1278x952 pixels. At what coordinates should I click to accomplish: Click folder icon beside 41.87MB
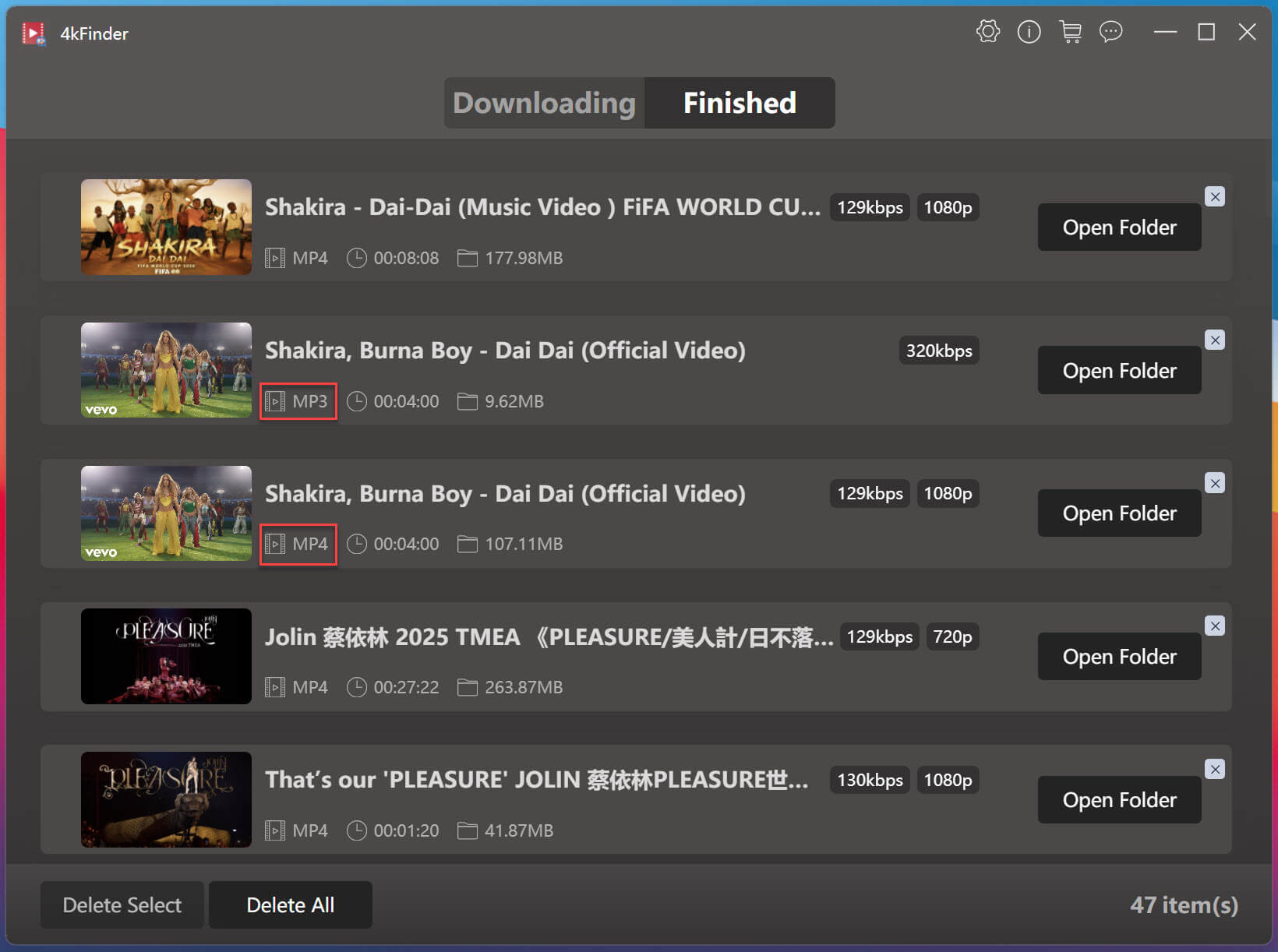(x=467, y=830)
